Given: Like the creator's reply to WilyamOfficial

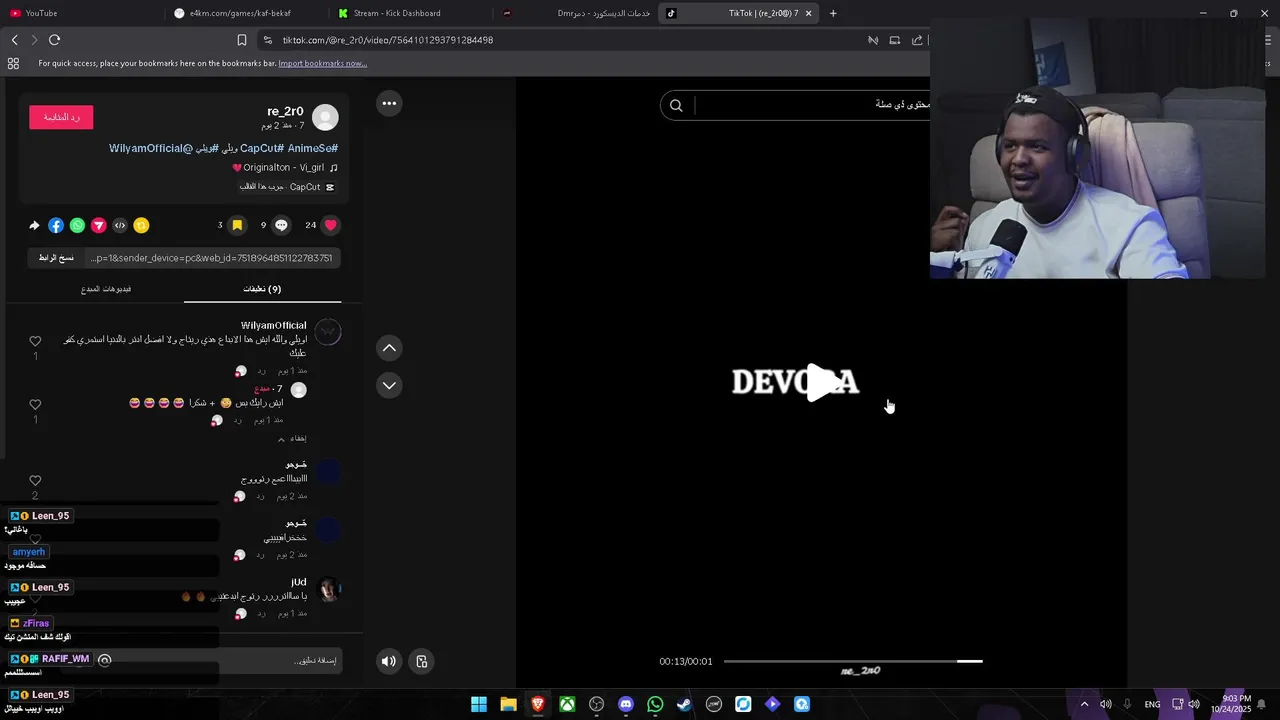Looking at the screenshot, I should pyautogui.click(x=35, y=405).
